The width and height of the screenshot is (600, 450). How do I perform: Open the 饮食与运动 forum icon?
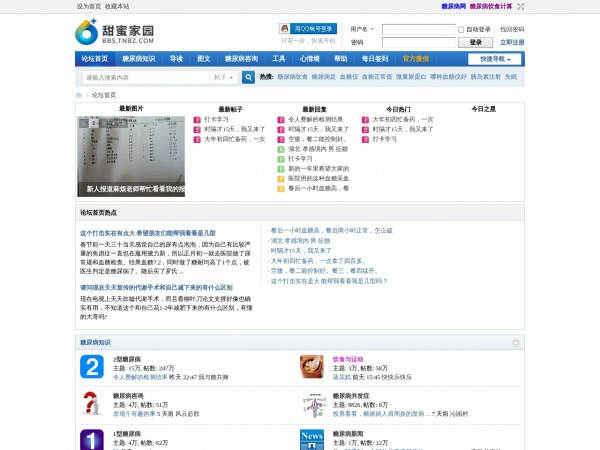(x=312, y=367)
